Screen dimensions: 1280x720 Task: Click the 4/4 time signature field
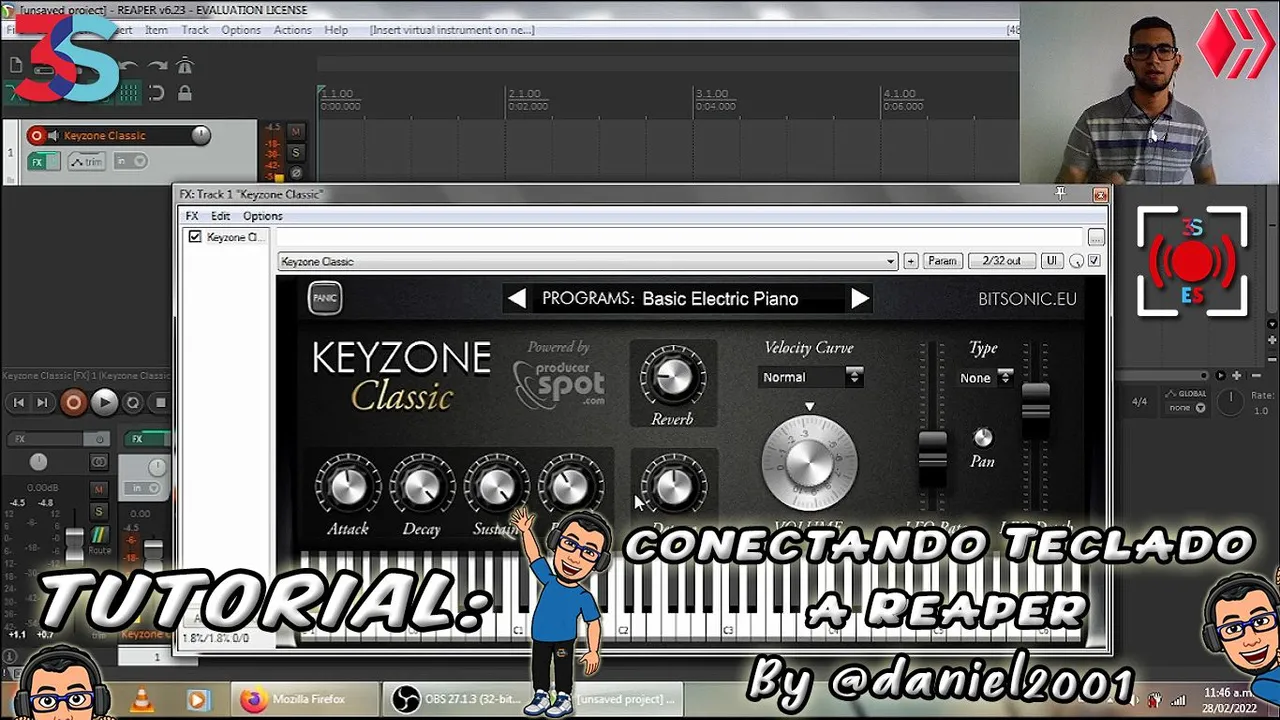pos(1139,402)
